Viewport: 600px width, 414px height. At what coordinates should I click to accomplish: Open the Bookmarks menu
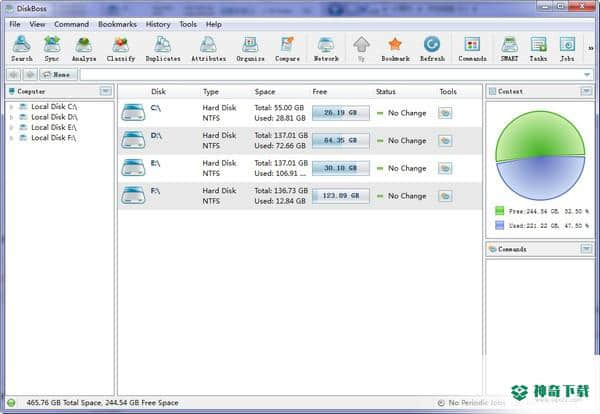click(x=117, y=24)
